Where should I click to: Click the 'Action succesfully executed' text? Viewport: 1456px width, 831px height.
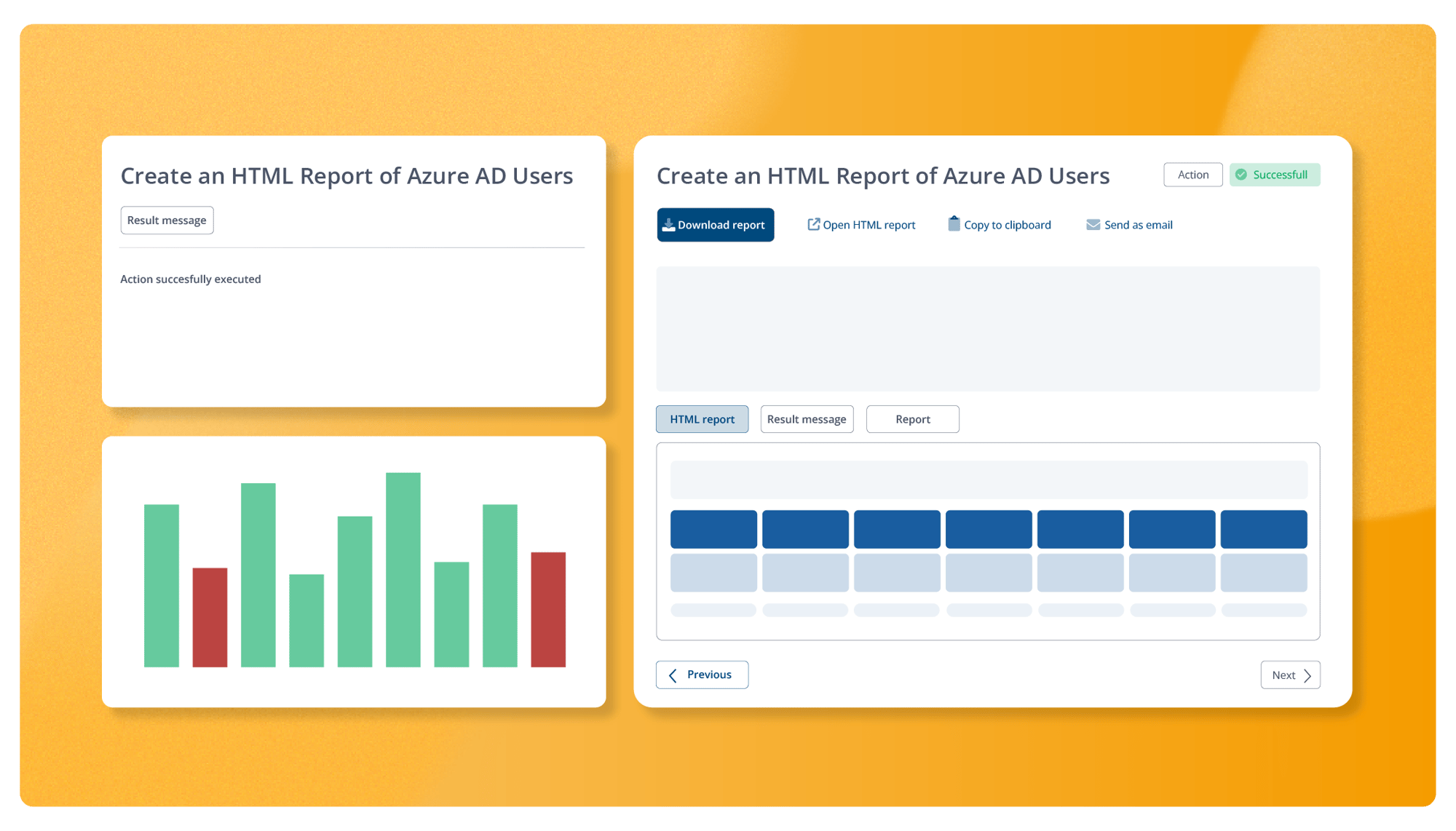click(191, 279)
